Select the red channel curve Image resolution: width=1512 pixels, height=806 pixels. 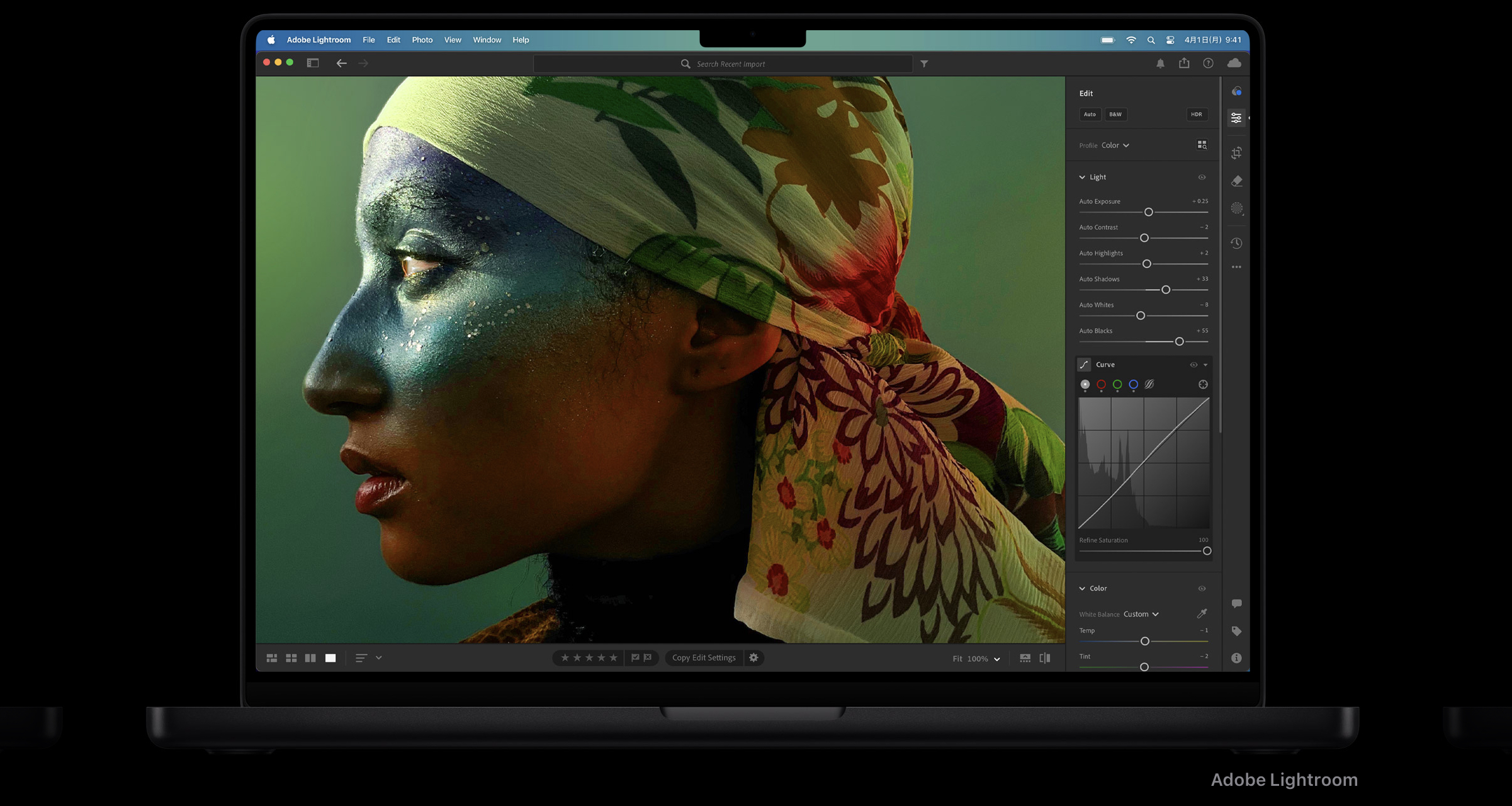pos(1101,385)
